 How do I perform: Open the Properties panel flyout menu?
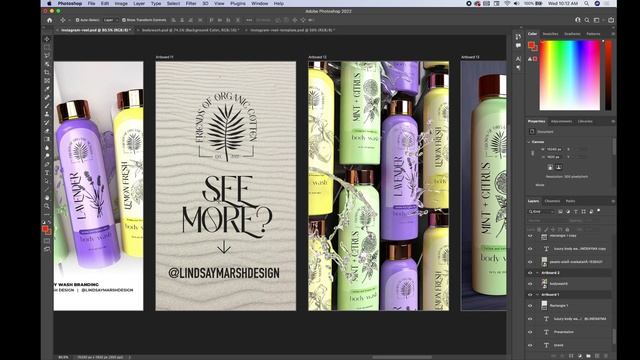pyautogui.click(x=613, y=122)
